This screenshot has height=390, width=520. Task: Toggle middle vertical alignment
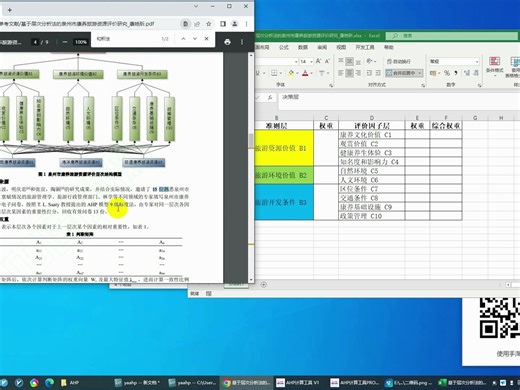coord(349,61)
